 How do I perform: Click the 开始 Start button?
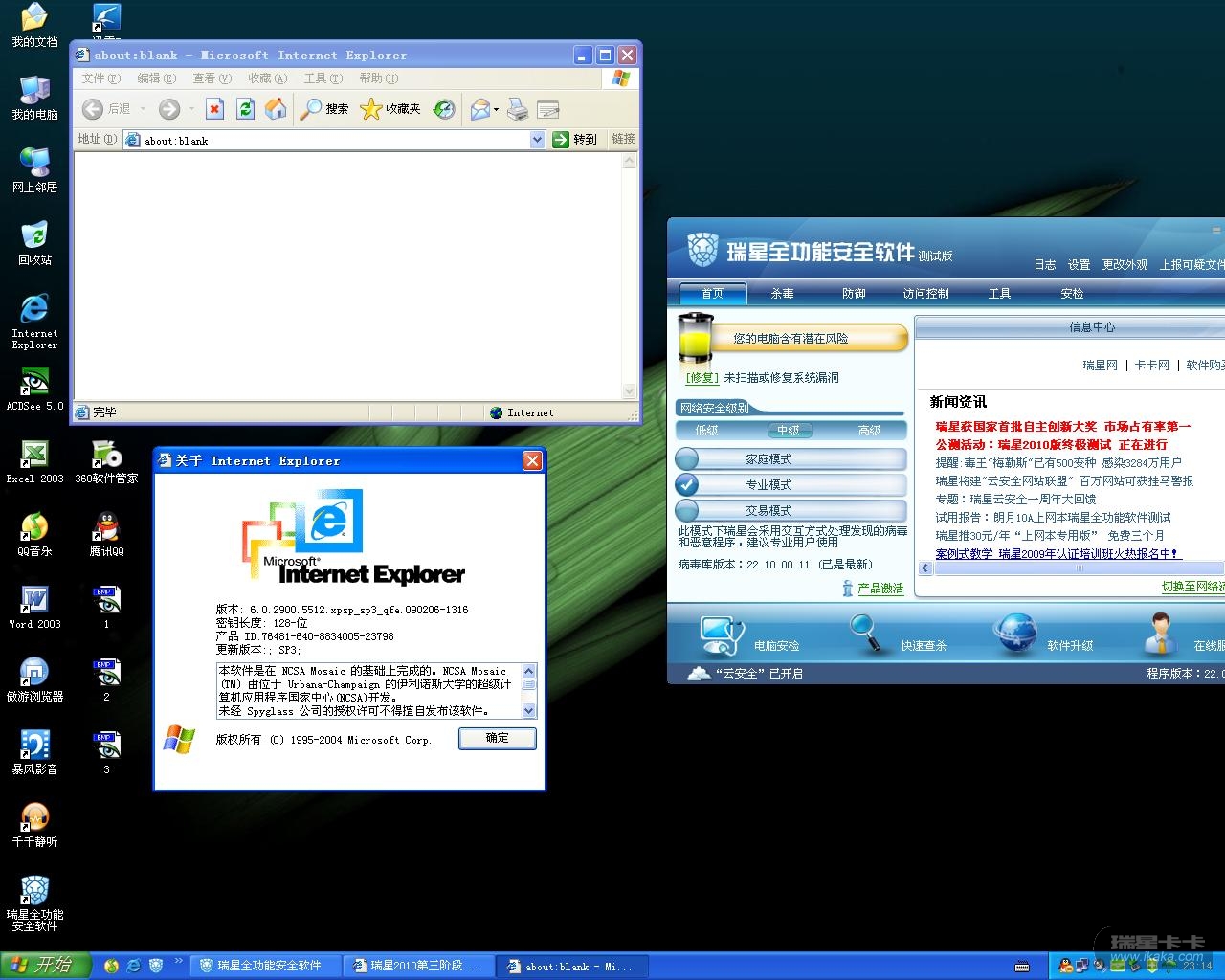[46, 966]
